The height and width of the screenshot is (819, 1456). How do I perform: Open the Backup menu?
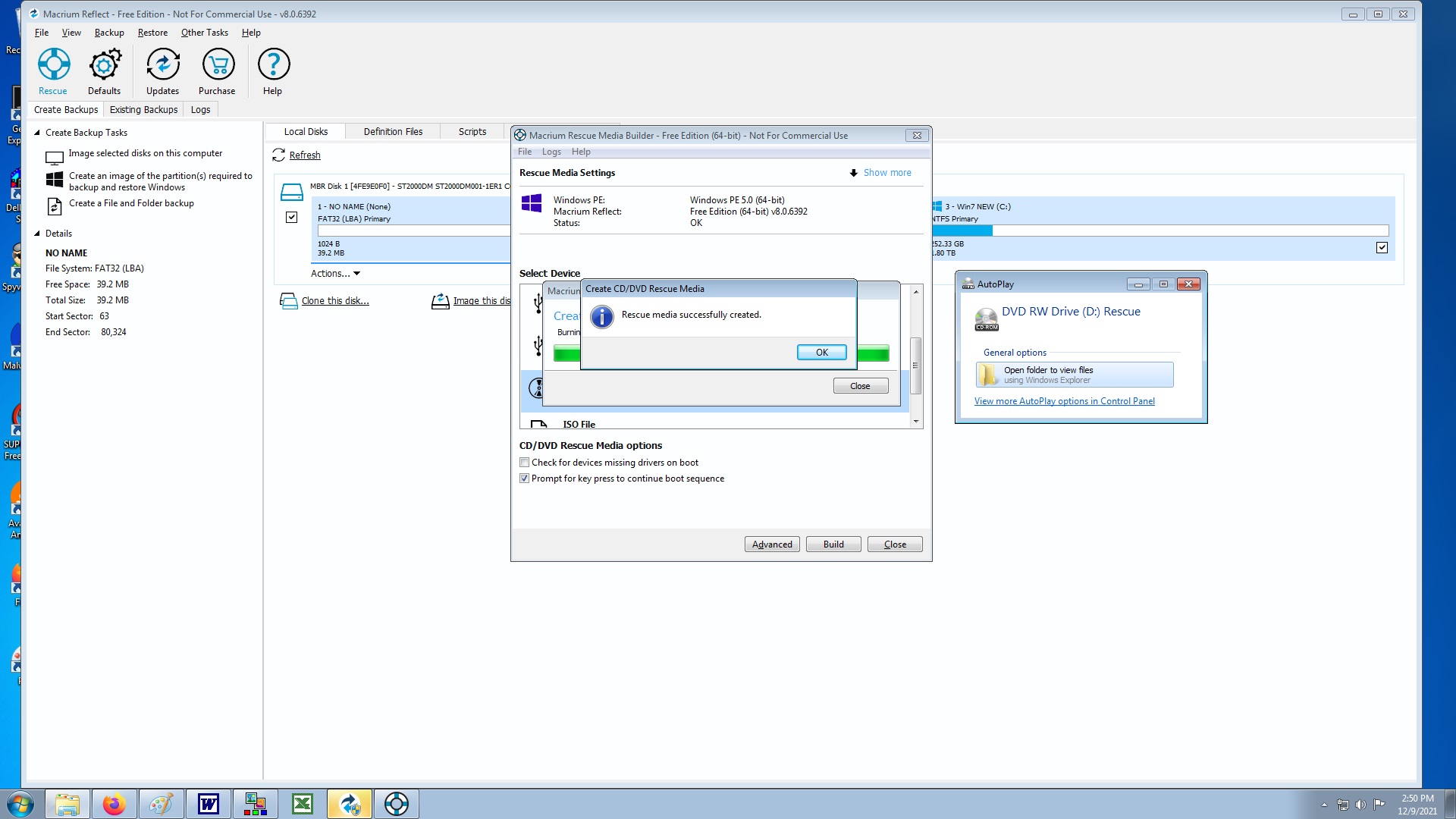click(x=109, y=33)
